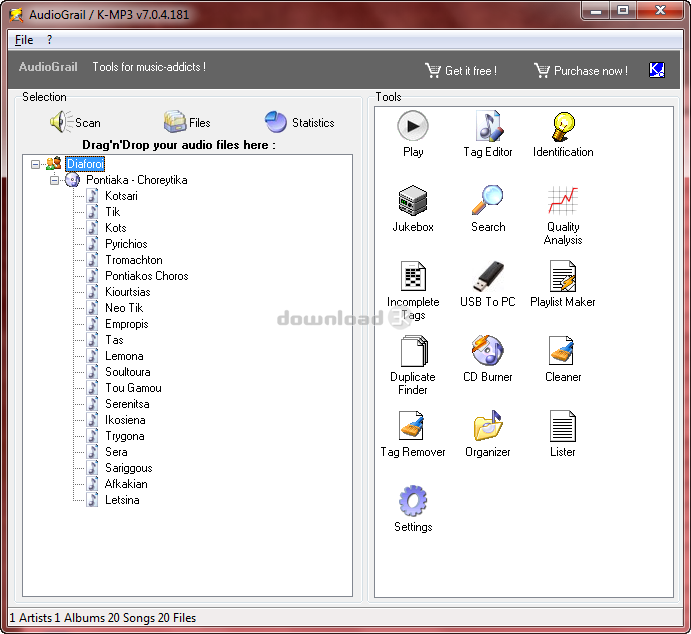
Task: Select the song Trygona
Action: coord(125,436)
